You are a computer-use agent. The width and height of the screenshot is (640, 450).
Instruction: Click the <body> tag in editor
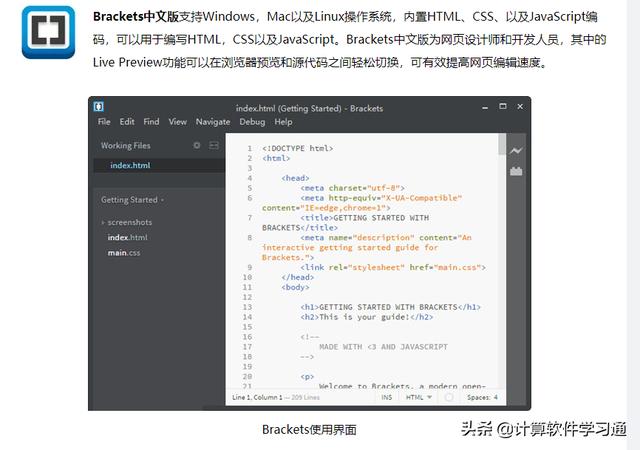[x=295, y=287]
